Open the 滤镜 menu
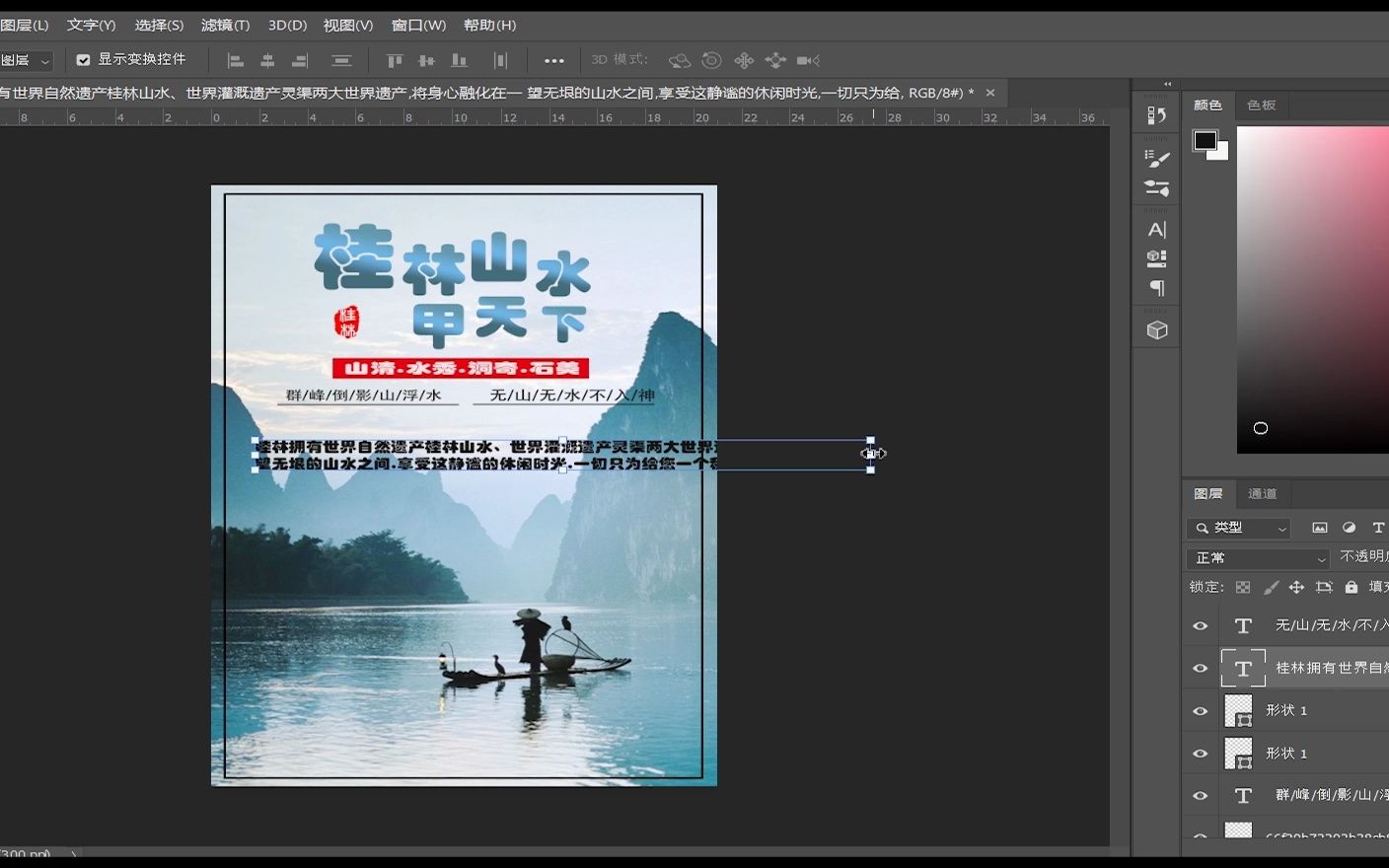1389x868 pixels. point(225,25)
